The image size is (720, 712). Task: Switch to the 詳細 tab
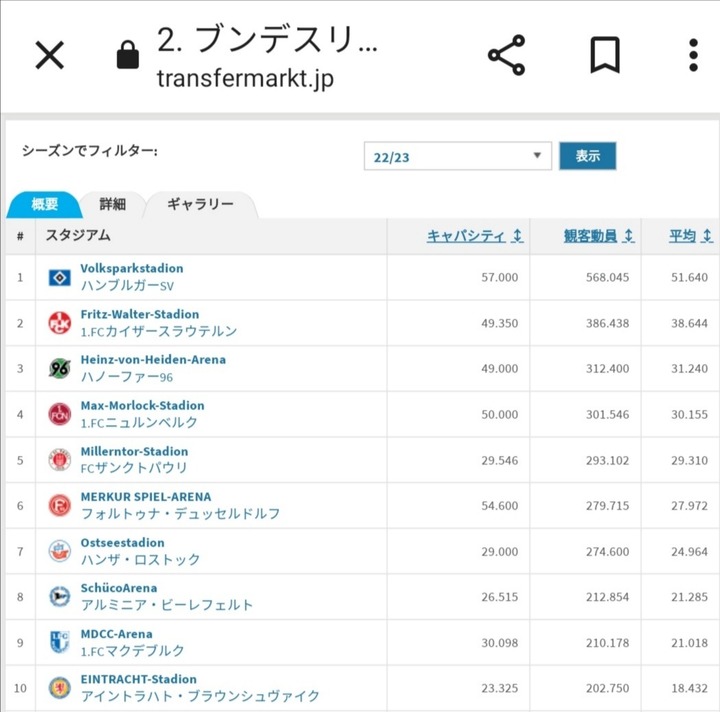click(112, 204)
